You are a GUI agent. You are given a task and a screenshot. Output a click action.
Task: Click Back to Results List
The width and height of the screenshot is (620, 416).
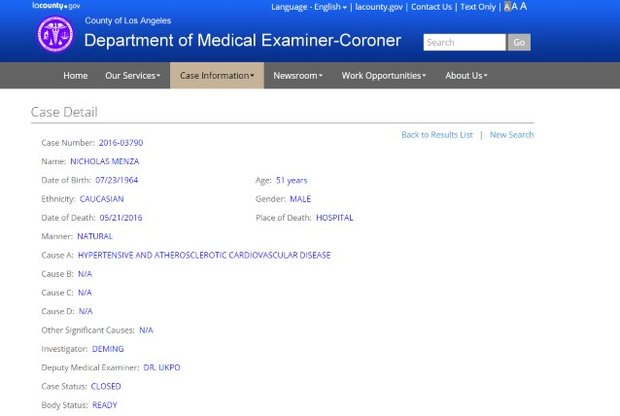pos(437,135)
